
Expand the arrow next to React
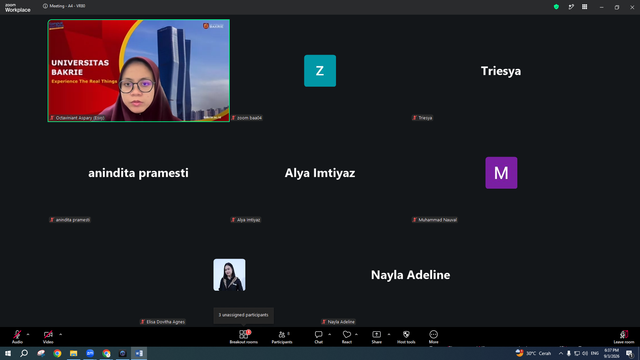[x=356, y=334]
